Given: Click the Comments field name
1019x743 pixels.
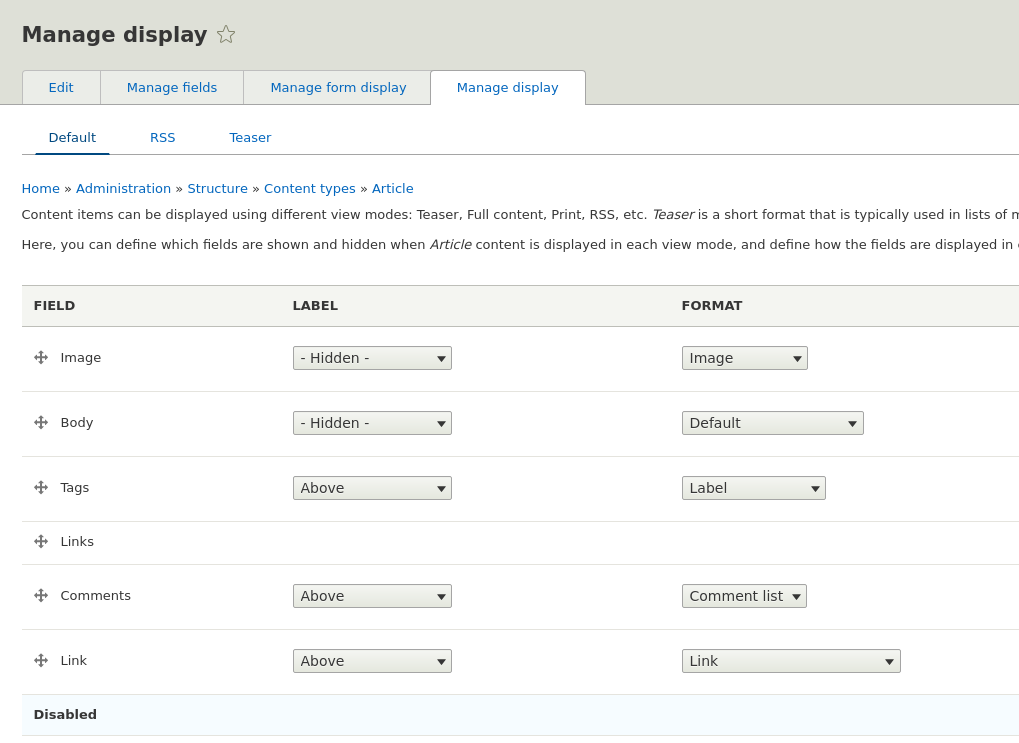Looking at the screenshot, I should 96,595.
